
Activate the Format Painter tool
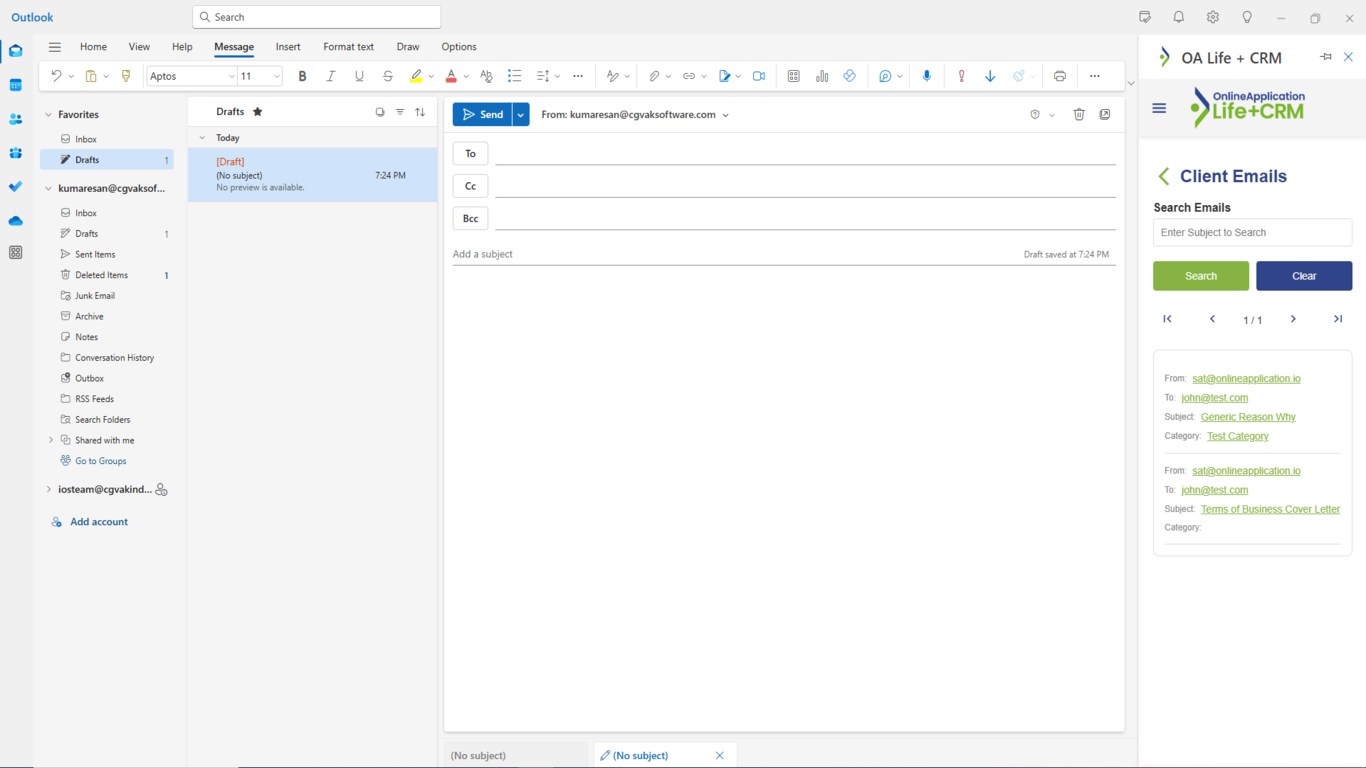(x=126, y=76)
